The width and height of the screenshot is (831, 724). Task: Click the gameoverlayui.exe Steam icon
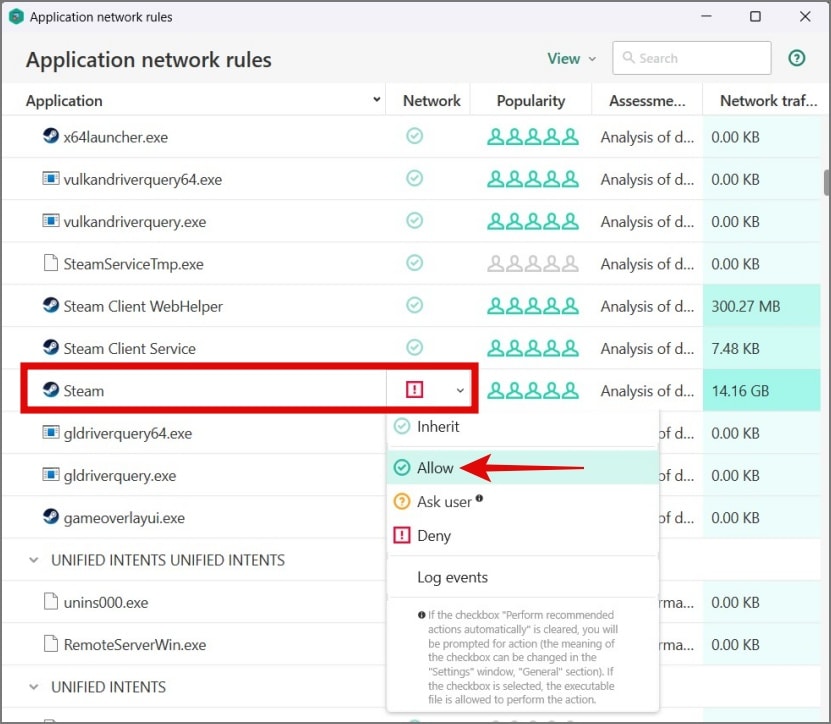click(50, 517)
